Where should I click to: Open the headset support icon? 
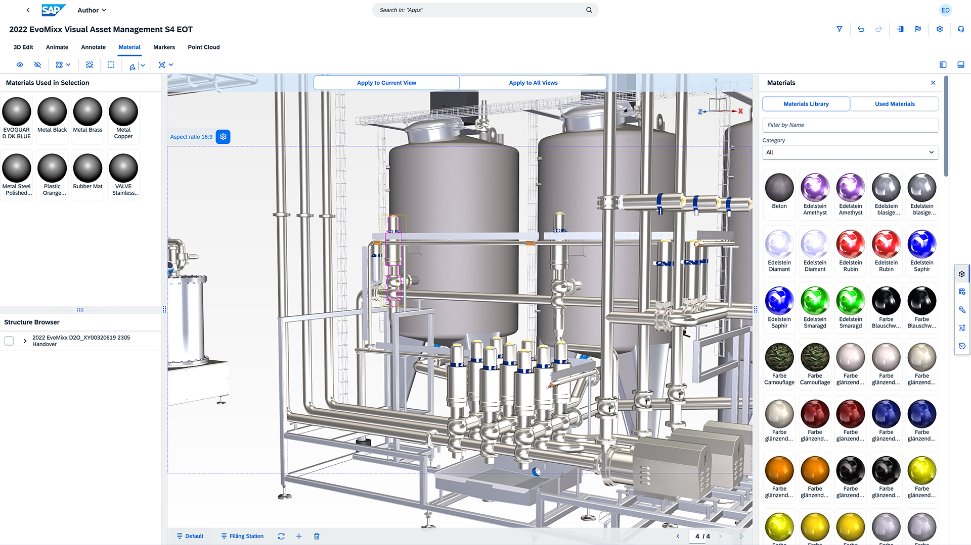coord(960,29)
